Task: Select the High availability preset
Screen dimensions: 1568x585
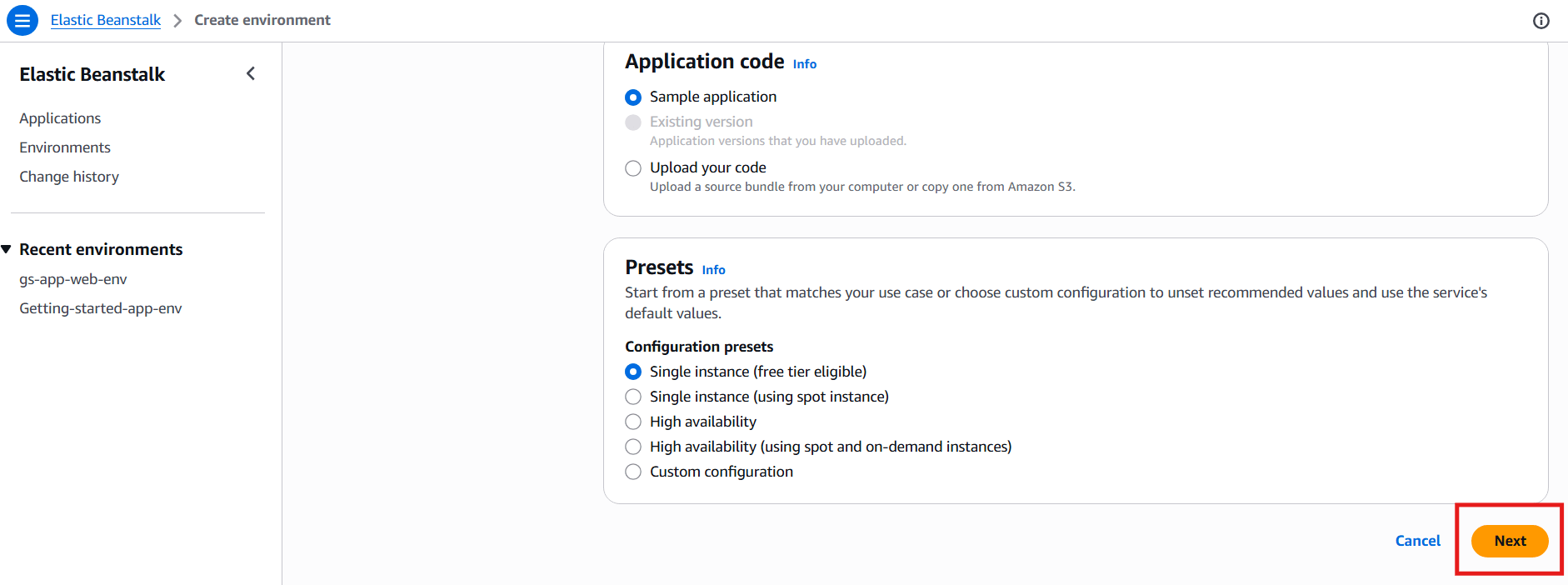Action: tap(633, 422)
